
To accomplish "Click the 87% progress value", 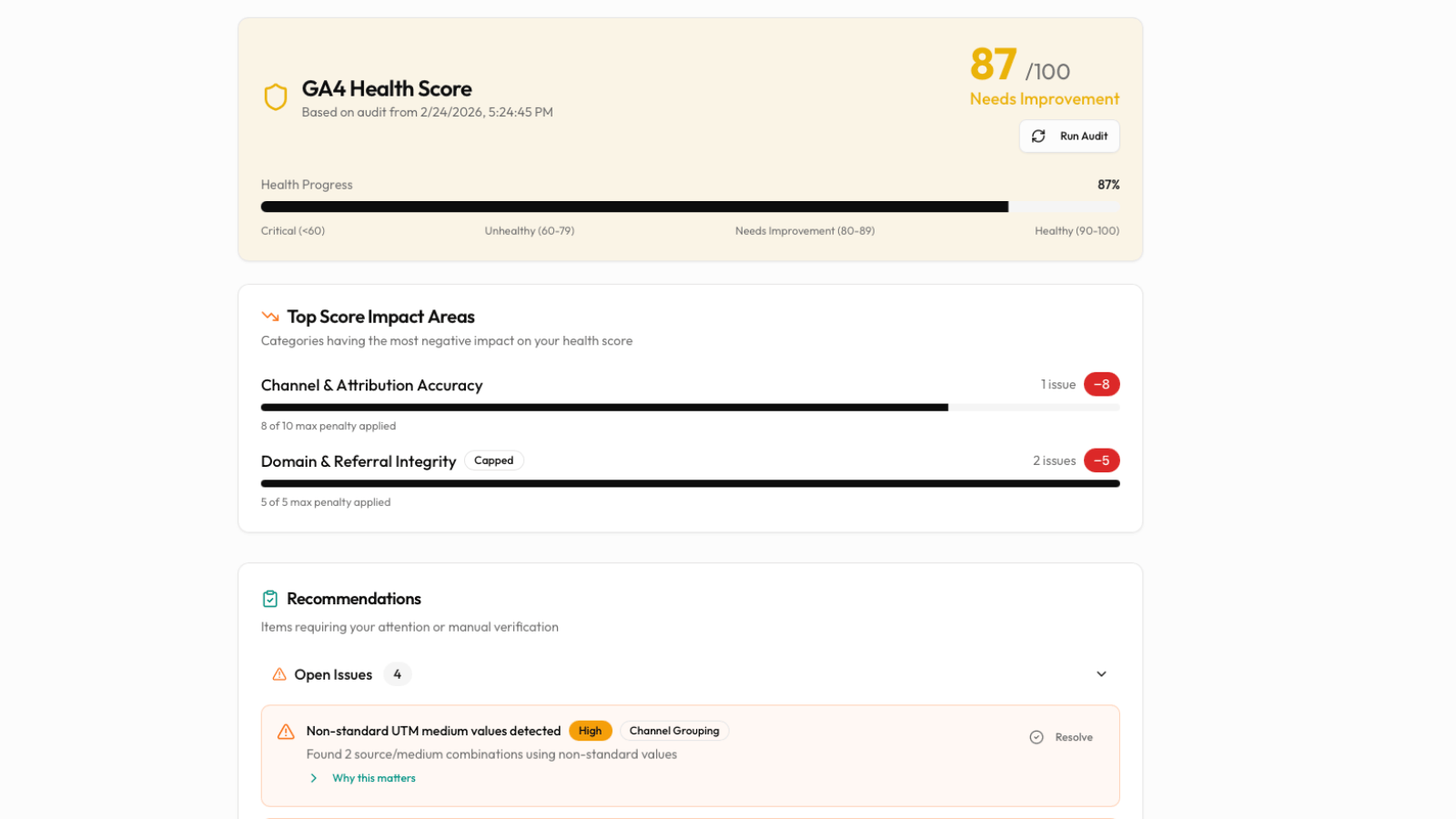I will (x=1108, y=185).
